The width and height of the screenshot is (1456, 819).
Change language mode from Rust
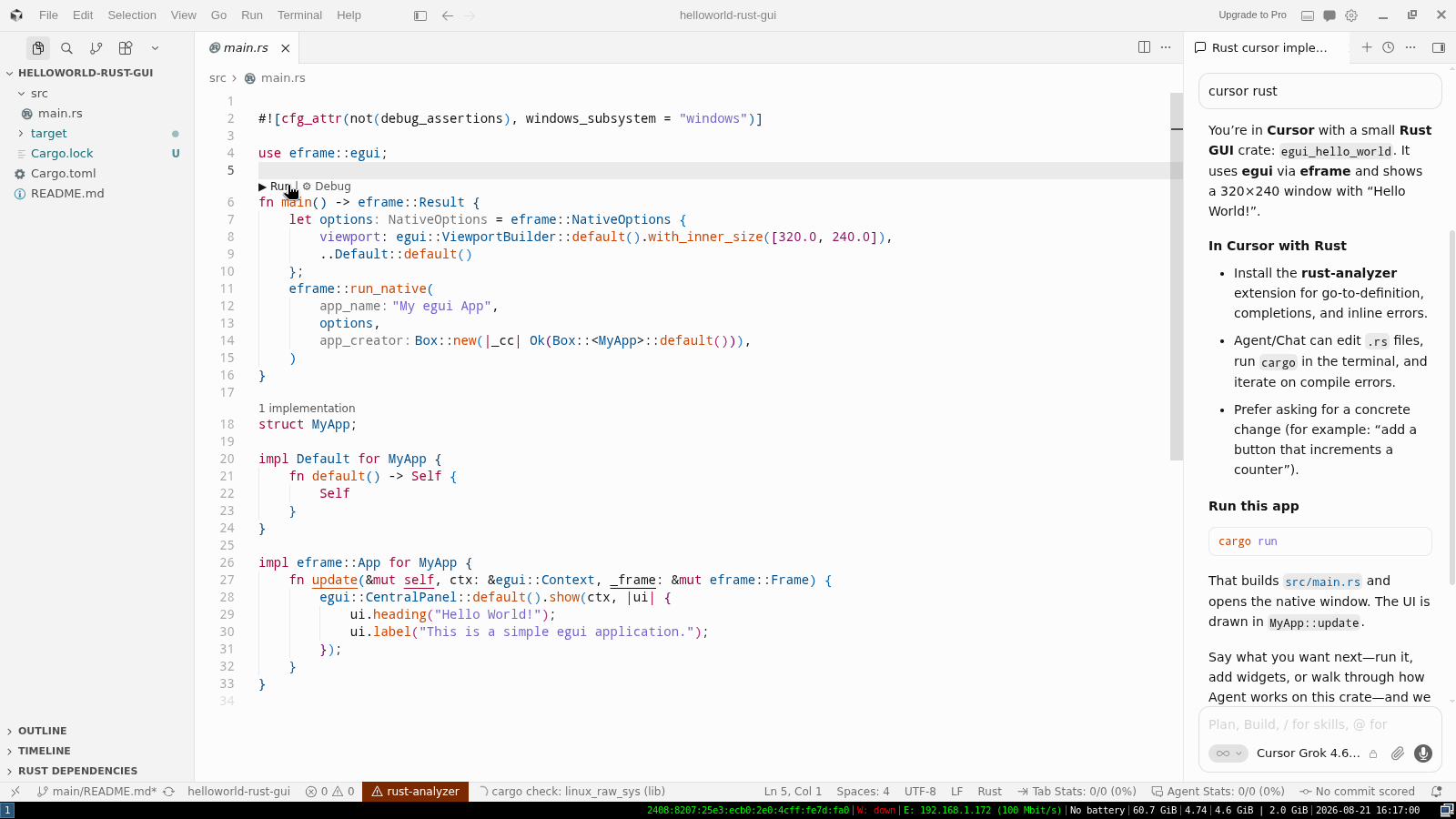coord(989,792)
